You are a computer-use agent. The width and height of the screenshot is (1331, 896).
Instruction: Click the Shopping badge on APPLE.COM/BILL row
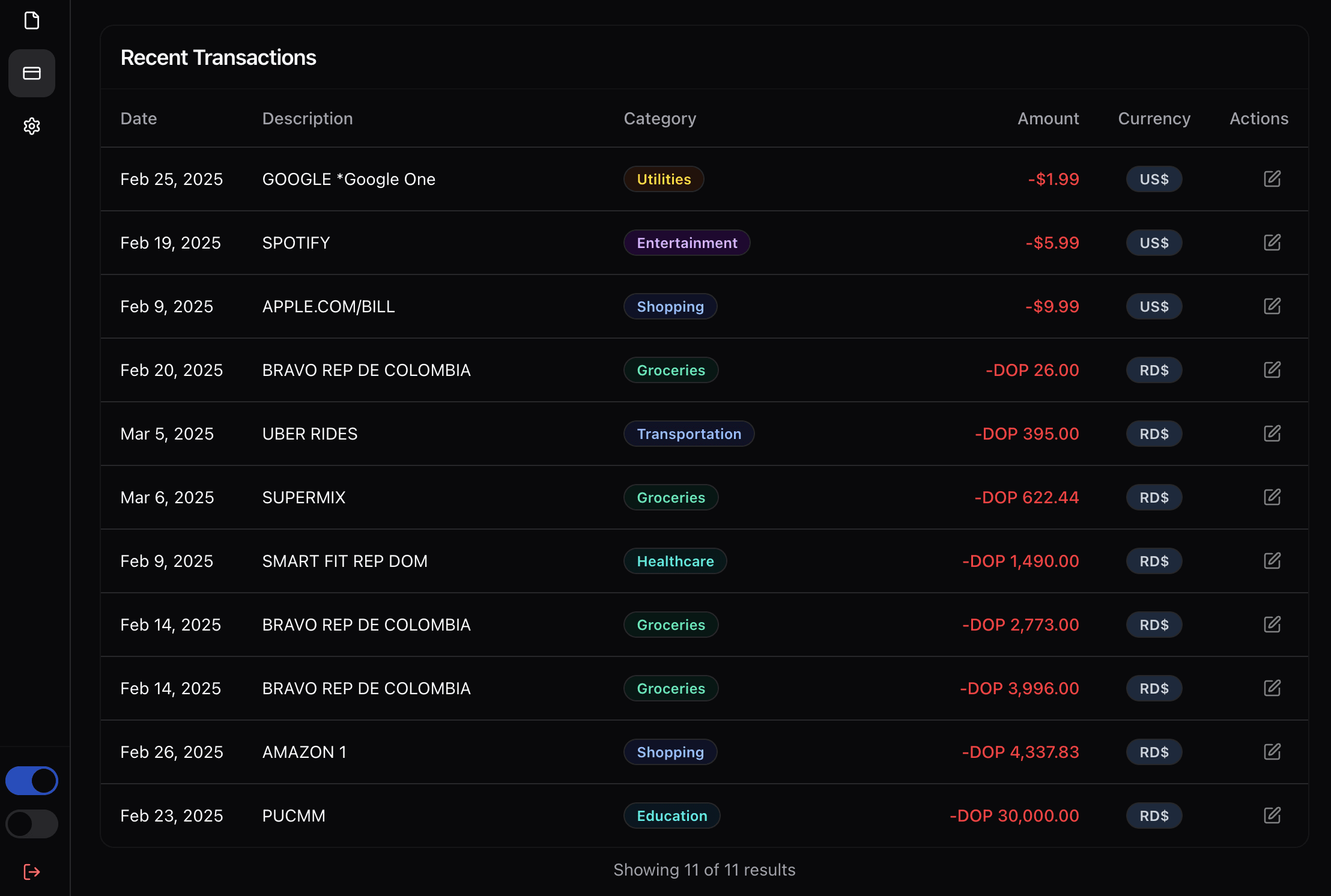[x=670, y=306]
